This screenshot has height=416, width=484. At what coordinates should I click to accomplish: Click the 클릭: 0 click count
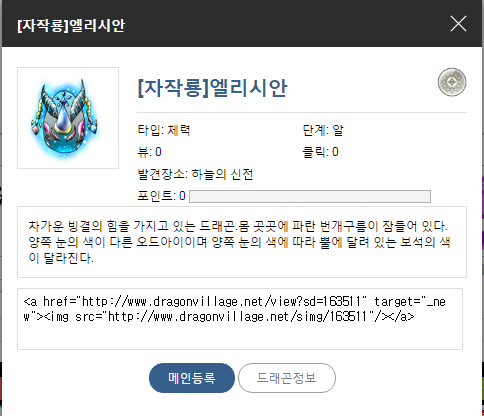[x=320, y=152]
